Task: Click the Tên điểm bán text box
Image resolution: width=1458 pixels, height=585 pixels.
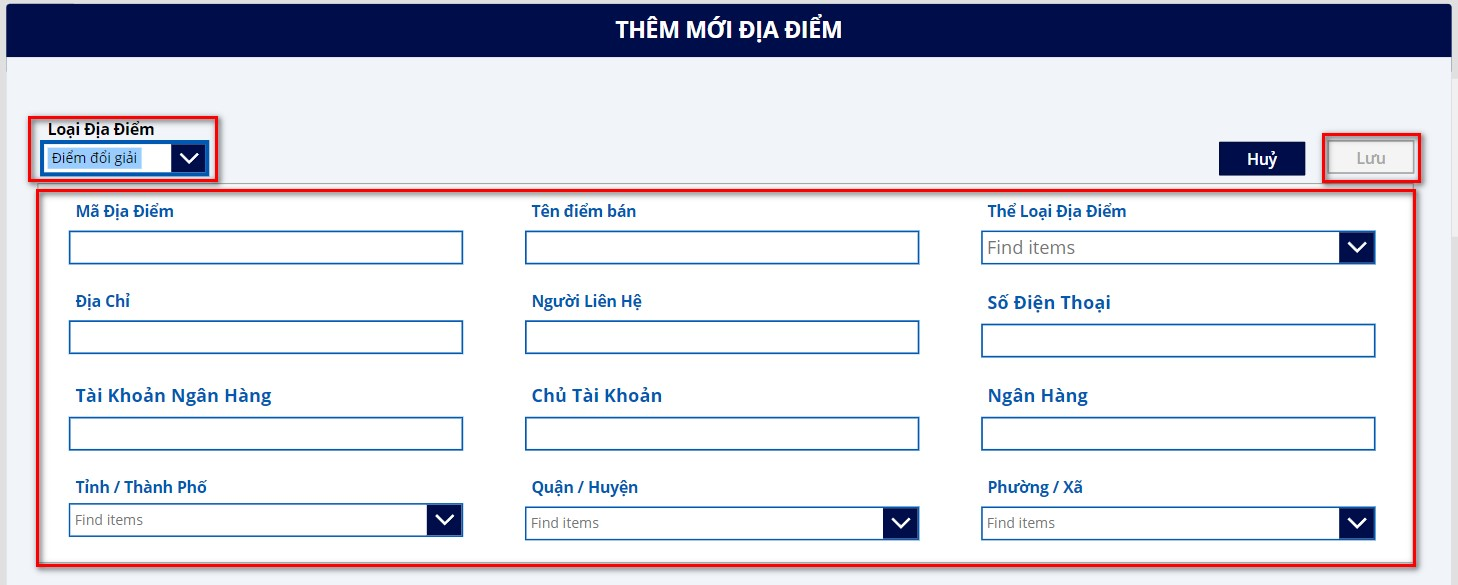Action: tap(721, 248)
